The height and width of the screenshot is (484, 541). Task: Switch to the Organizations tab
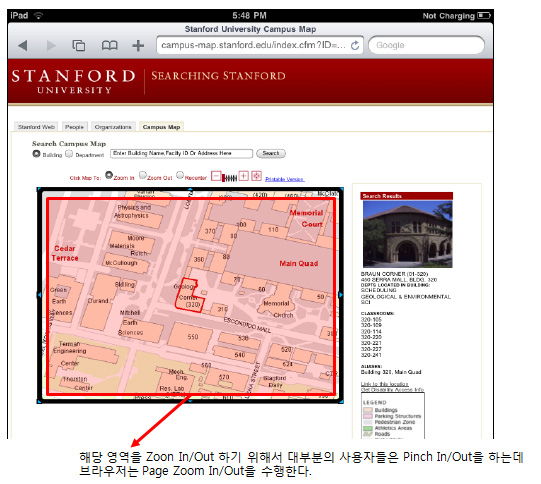tap(113, 127)
